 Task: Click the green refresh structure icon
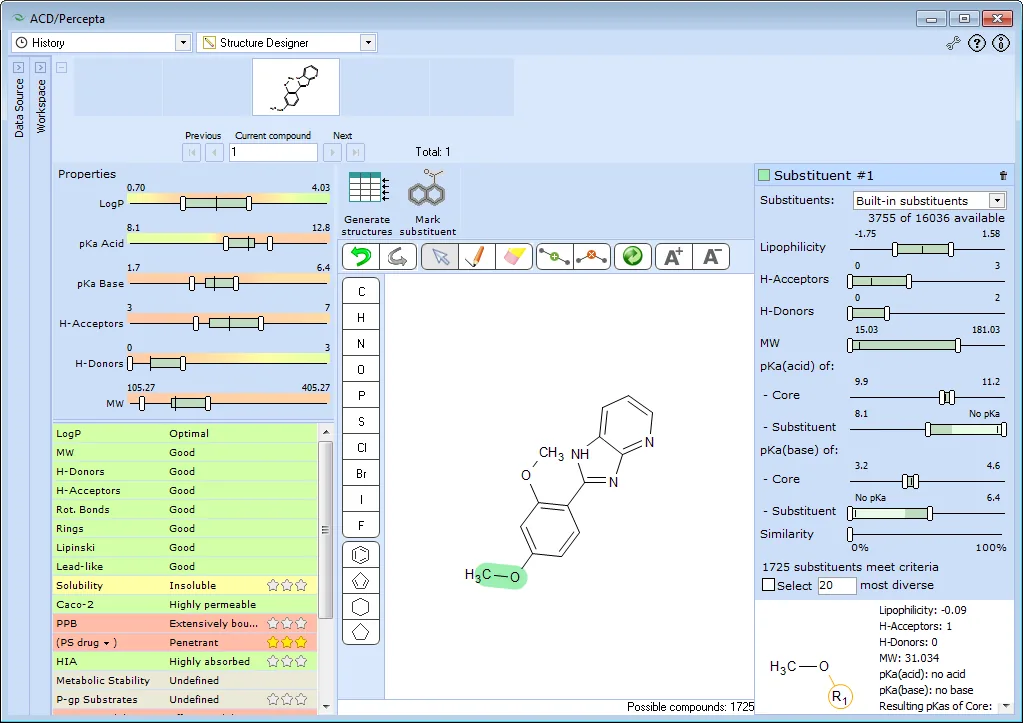coord(632,256)
